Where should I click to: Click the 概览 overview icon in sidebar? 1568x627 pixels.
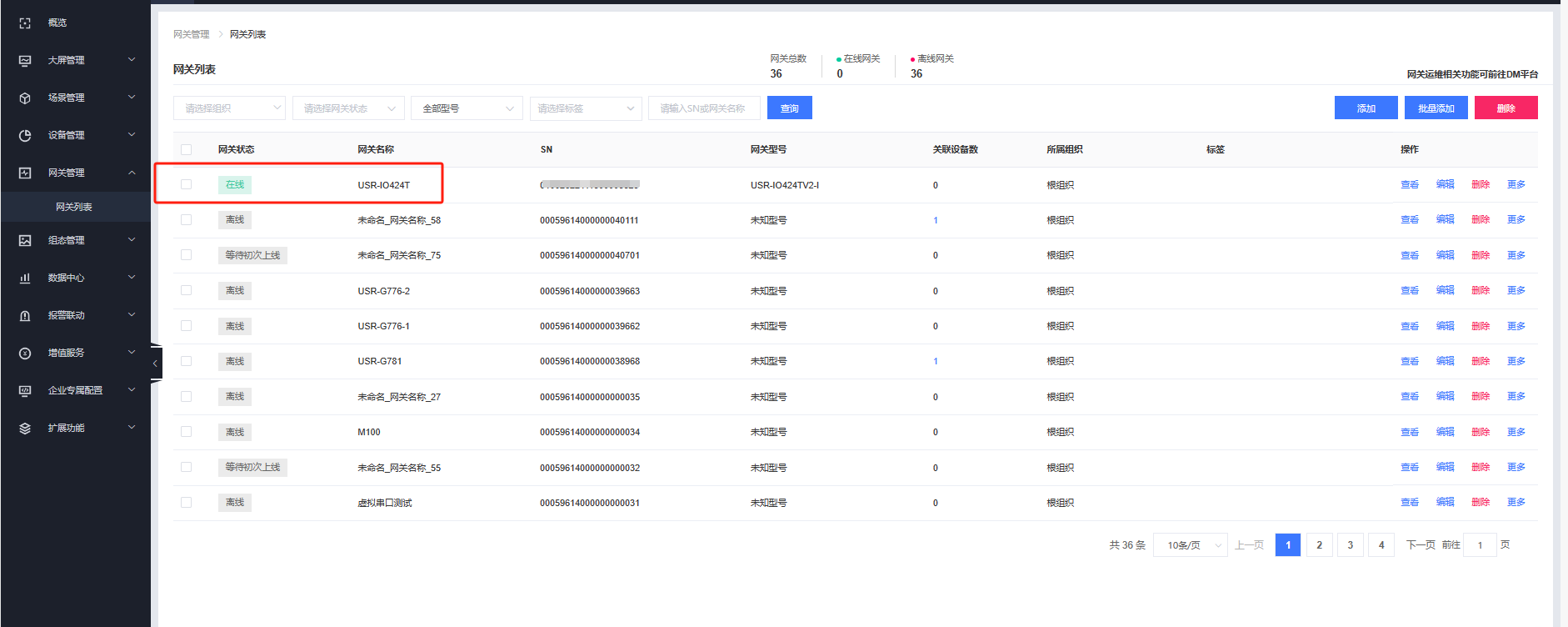(x=25, y=23)
